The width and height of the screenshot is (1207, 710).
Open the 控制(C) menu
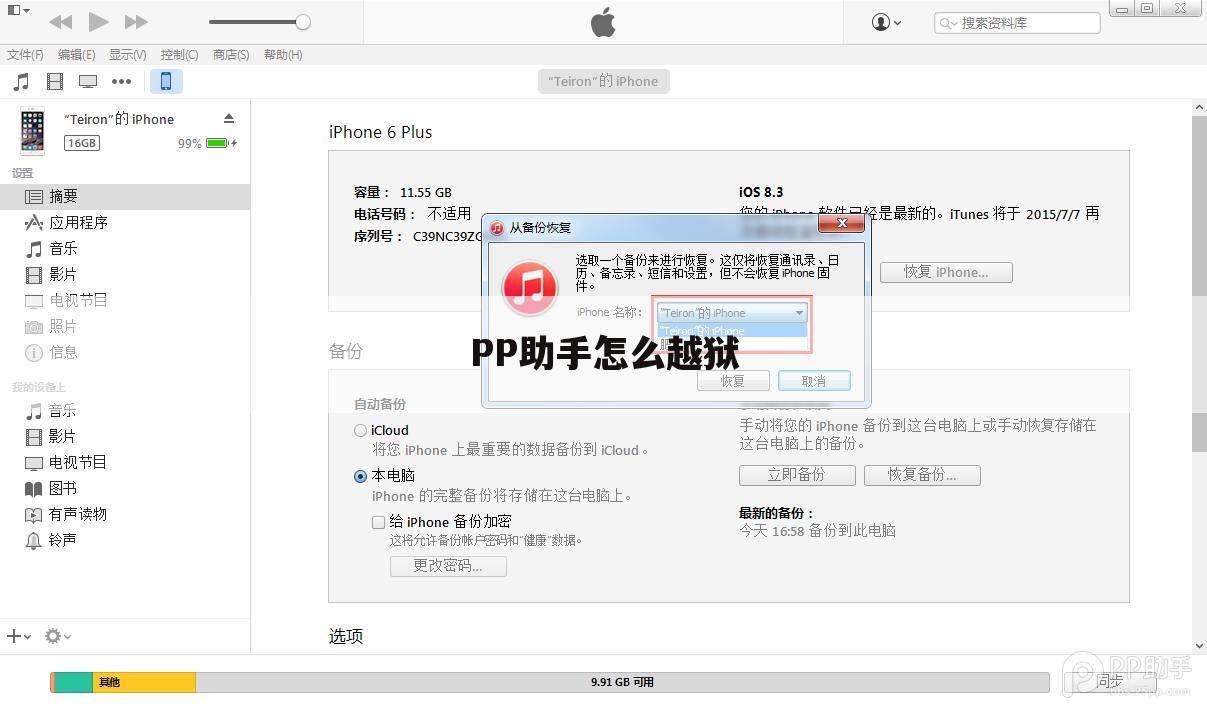point(179,55)
